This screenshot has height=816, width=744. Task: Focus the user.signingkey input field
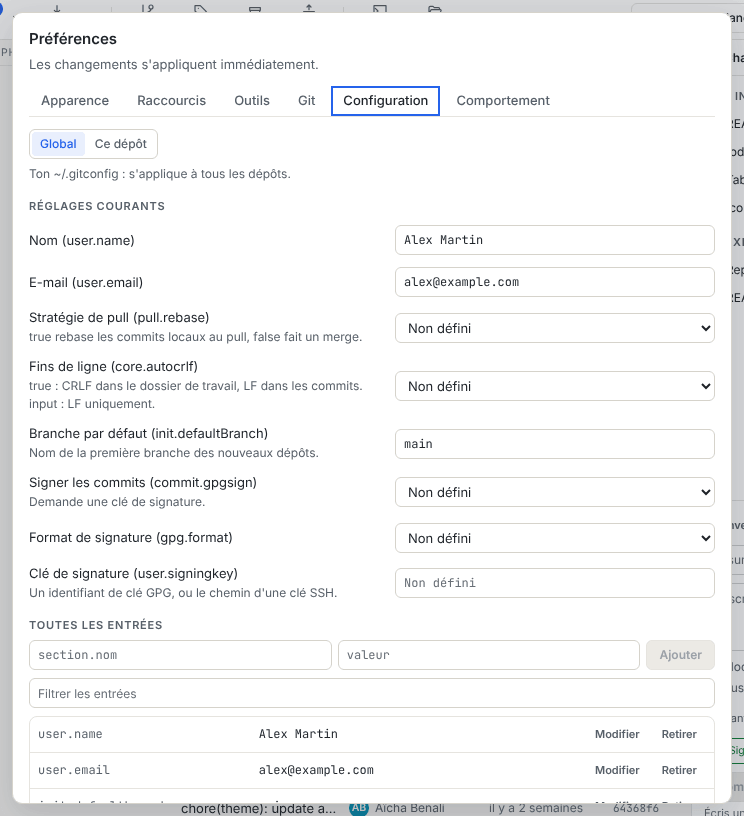pos(555,583)
